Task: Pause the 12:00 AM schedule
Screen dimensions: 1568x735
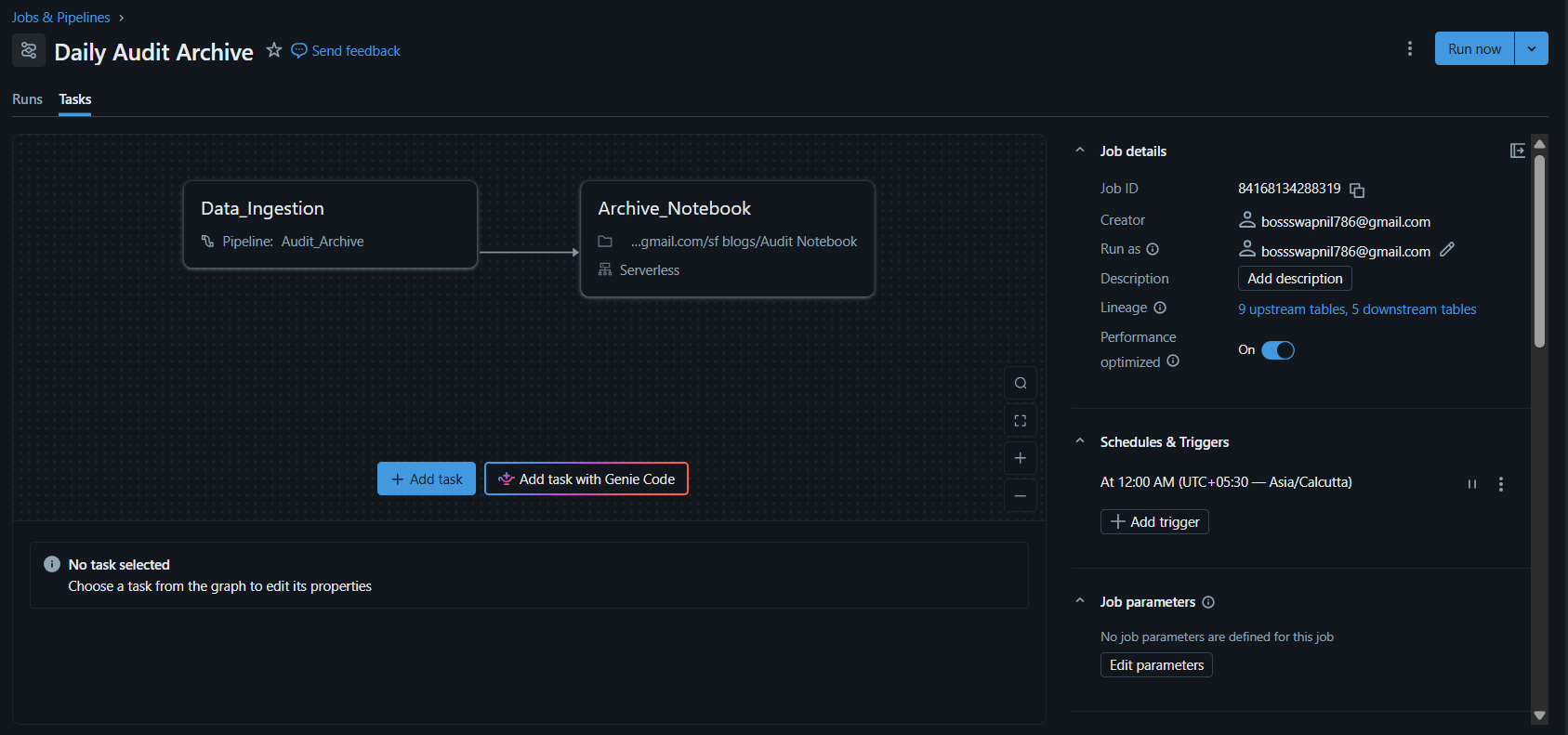Action: click(1472, 484)
